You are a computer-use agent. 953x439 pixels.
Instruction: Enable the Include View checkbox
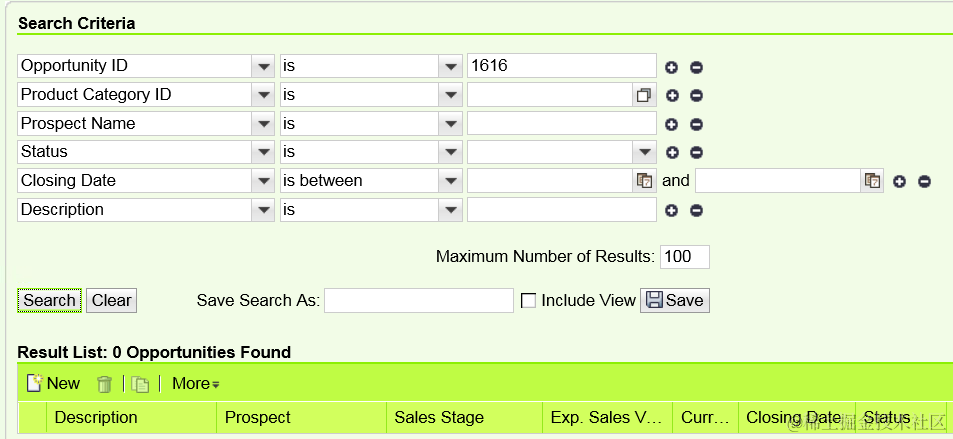pos(529,300)
